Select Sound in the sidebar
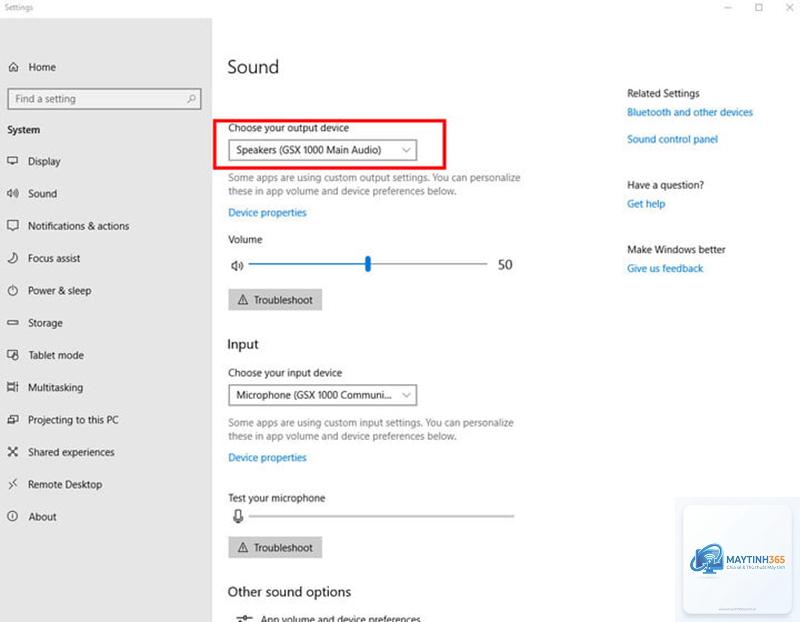800x622 pixels. [x=42, y=193]
